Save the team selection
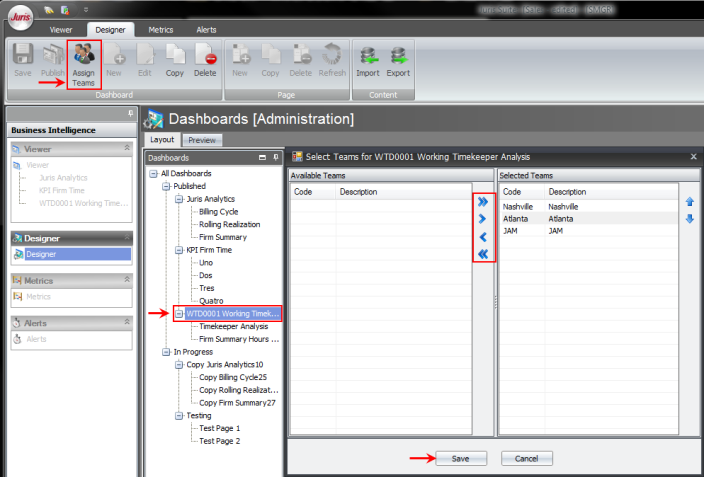Viewport: 704px width, 477px height. point(461,458)
